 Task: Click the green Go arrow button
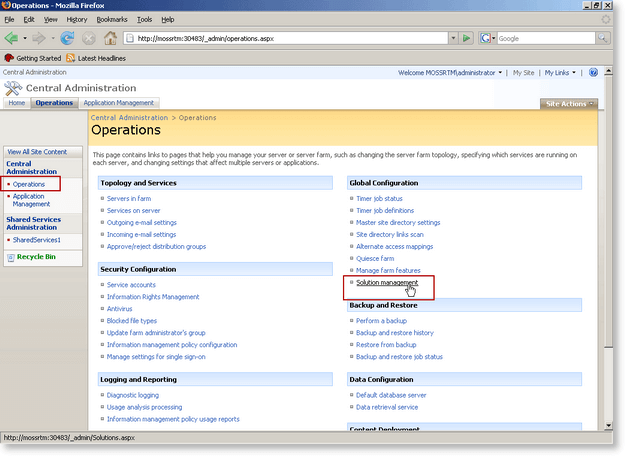tap(466, 38)
